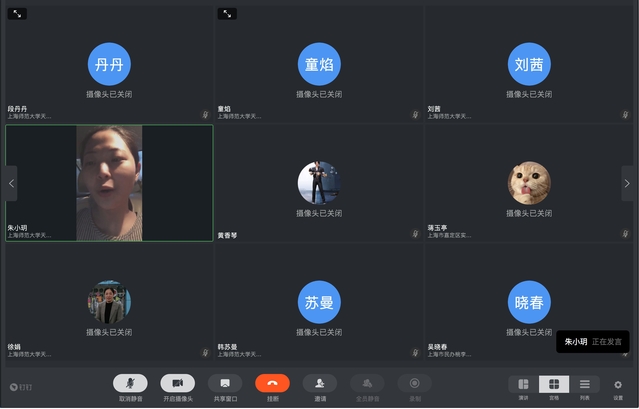This screenshot has height=409, width=639.
Task: Expand 童焰's video tile to fullscreen
Action: tap(227, 14)
